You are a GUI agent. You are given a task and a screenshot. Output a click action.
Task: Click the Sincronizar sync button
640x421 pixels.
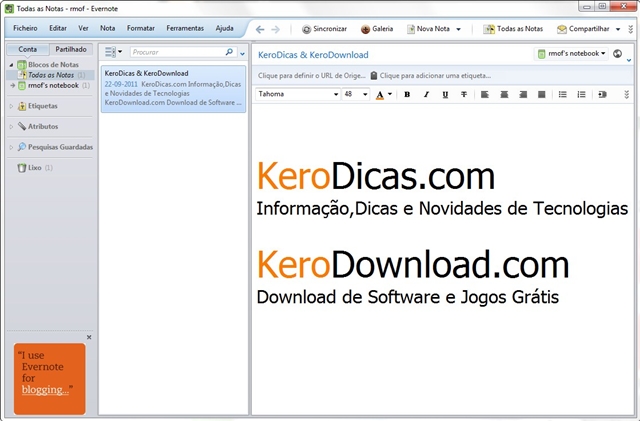click(324, 29)
